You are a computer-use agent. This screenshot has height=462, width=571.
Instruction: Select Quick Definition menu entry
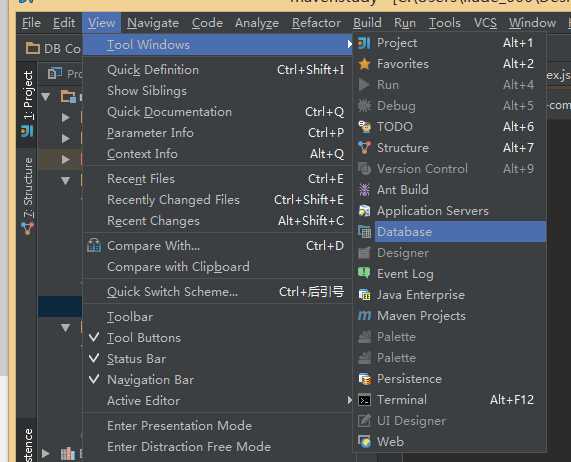[x=218, y=70]
